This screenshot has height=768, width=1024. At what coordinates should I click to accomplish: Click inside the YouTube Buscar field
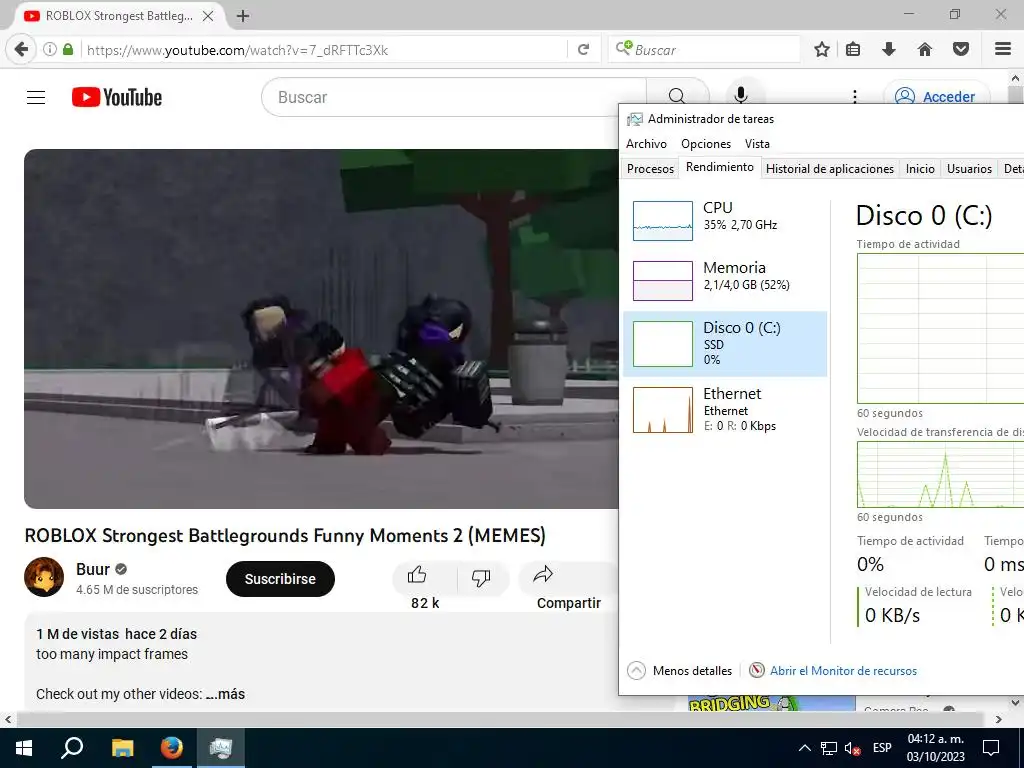[x=454, y=97]
